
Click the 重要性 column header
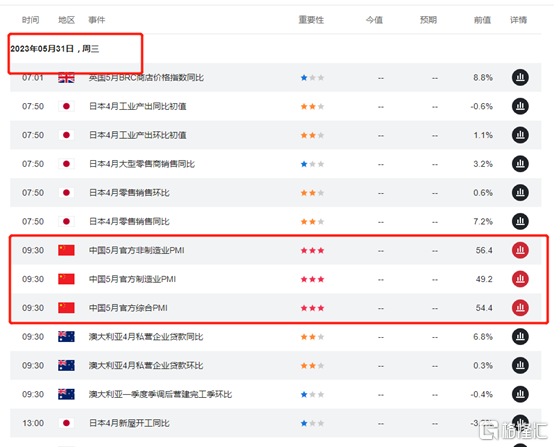[311, 20]
